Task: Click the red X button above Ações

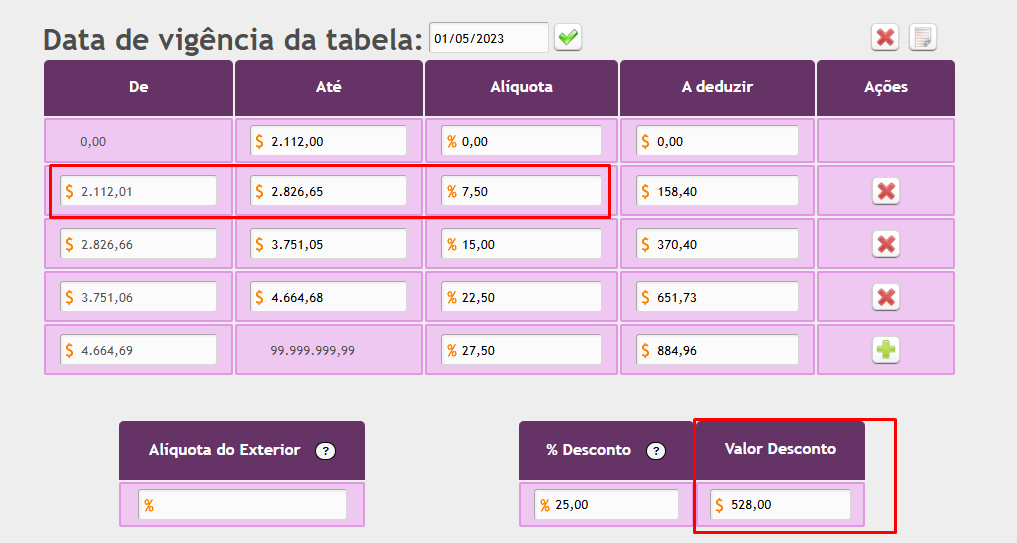Action: [885, 38]
